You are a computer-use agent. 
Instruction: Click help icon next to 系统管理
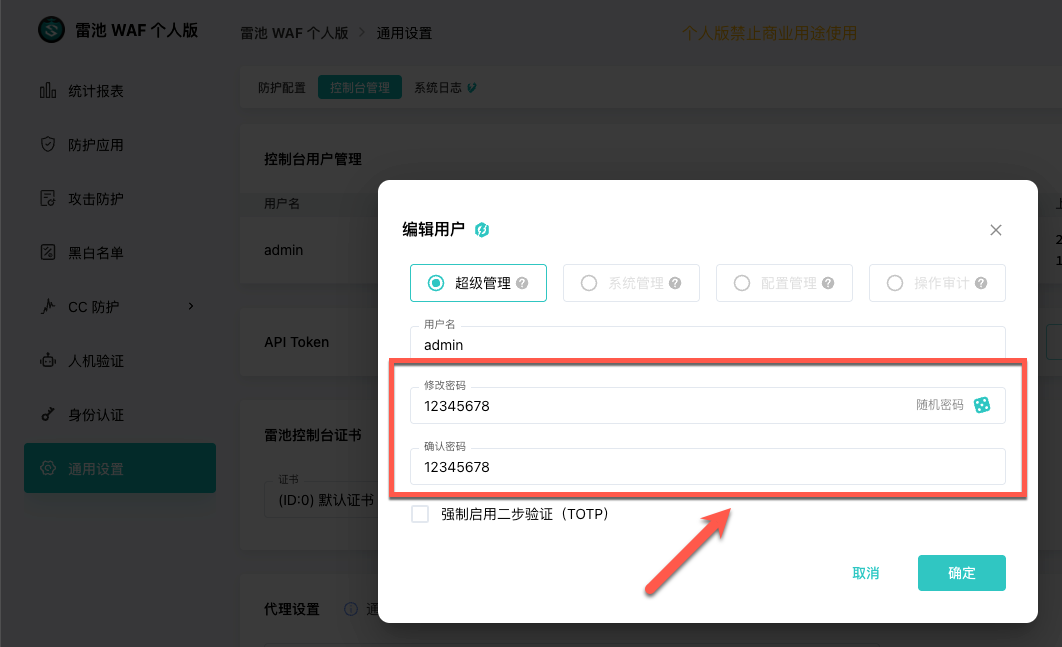click(675, 283)
